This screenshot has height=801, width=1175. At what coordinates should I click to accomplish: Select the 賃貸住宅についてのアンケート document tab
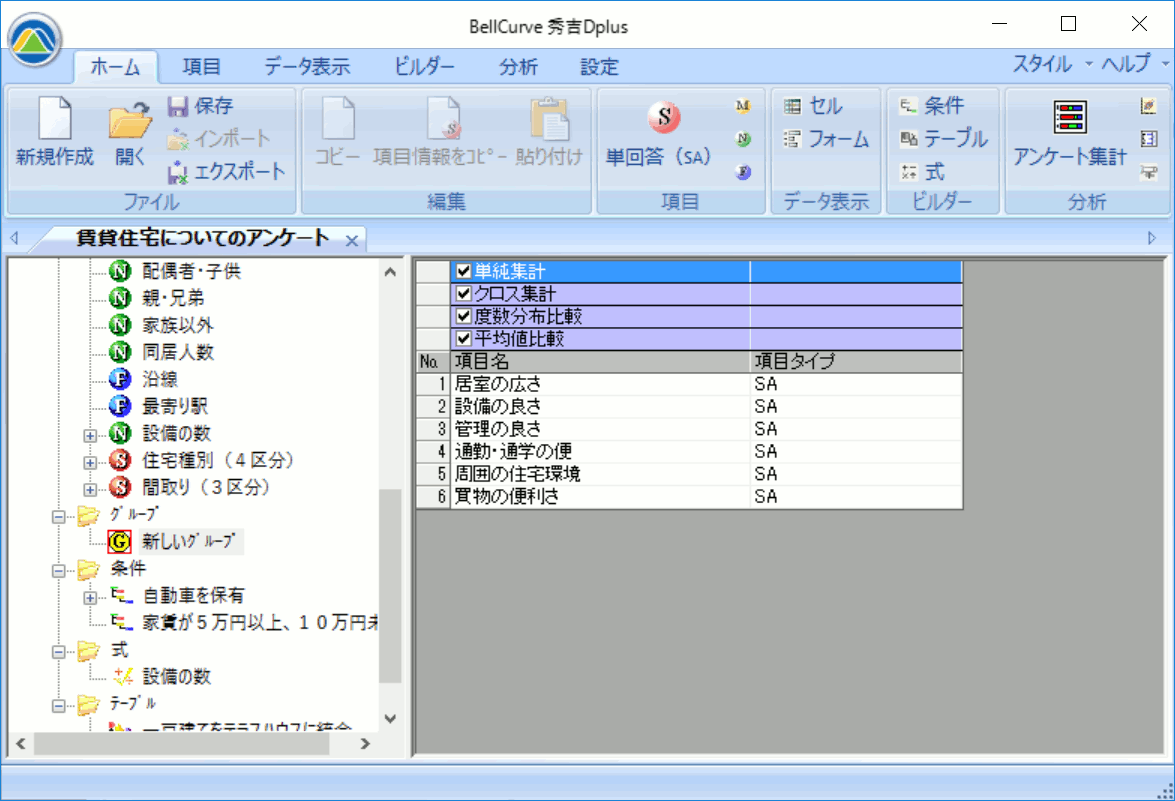click(x=202, y=238)
